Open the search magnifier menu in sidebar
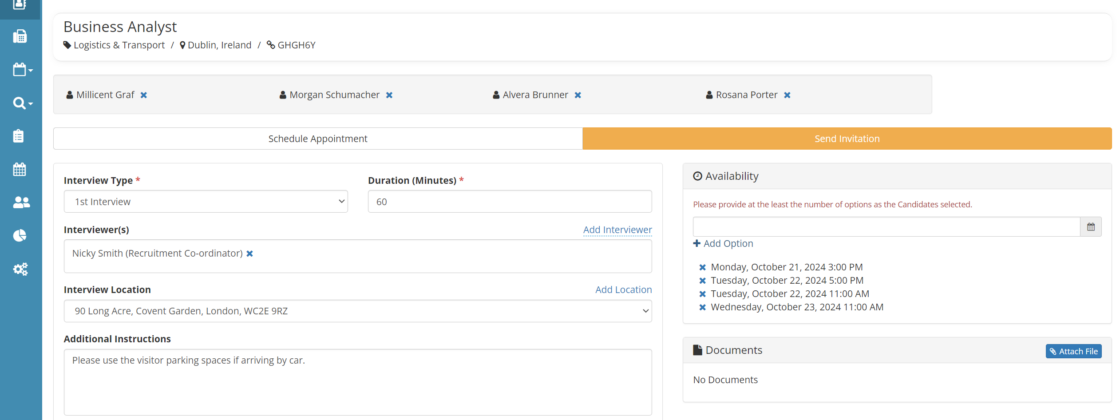 pyautogui.click(x=21, y=103)
